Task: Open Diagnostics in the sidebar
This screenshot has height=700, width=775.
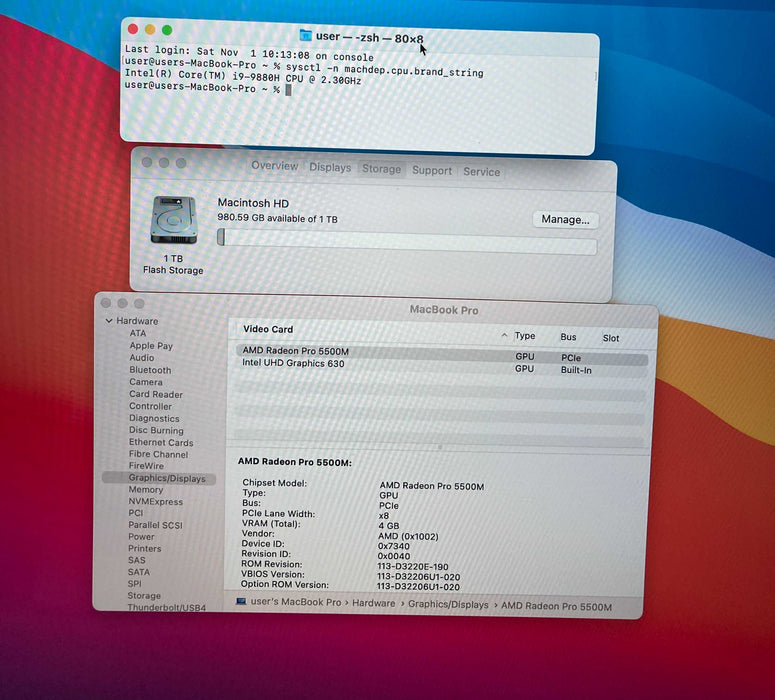Action: [154, 418]
